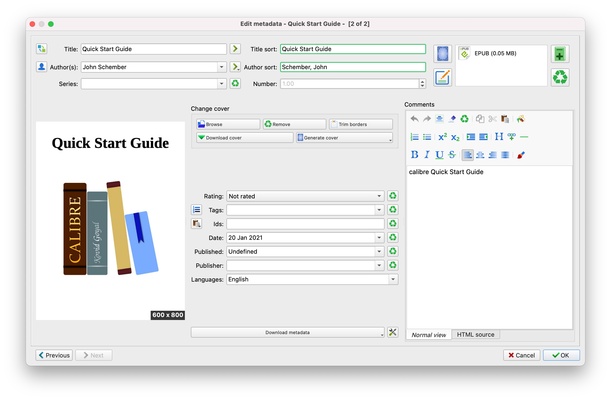Switch to the Normal view tab
This screenshot has height=400, width=611.
point(429,335)
